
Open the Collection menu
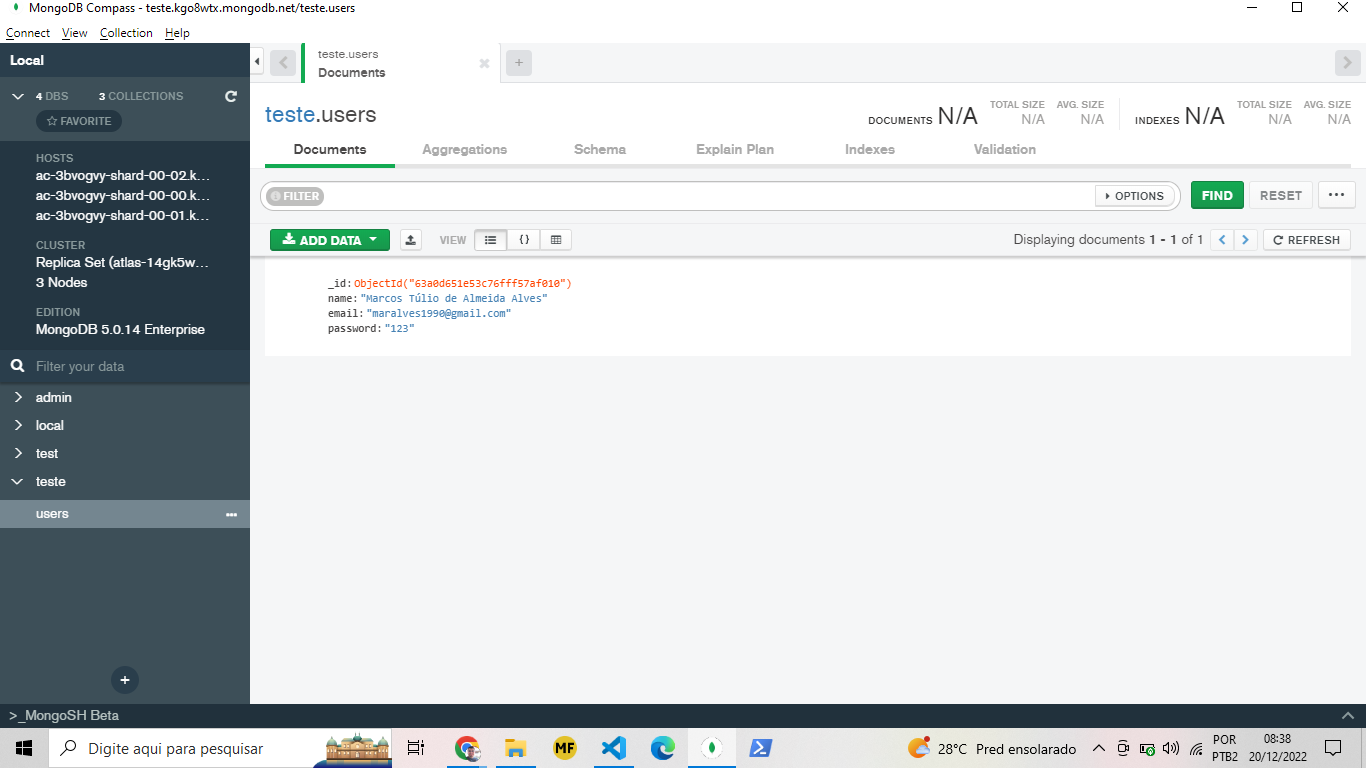[x=126, y=33]
